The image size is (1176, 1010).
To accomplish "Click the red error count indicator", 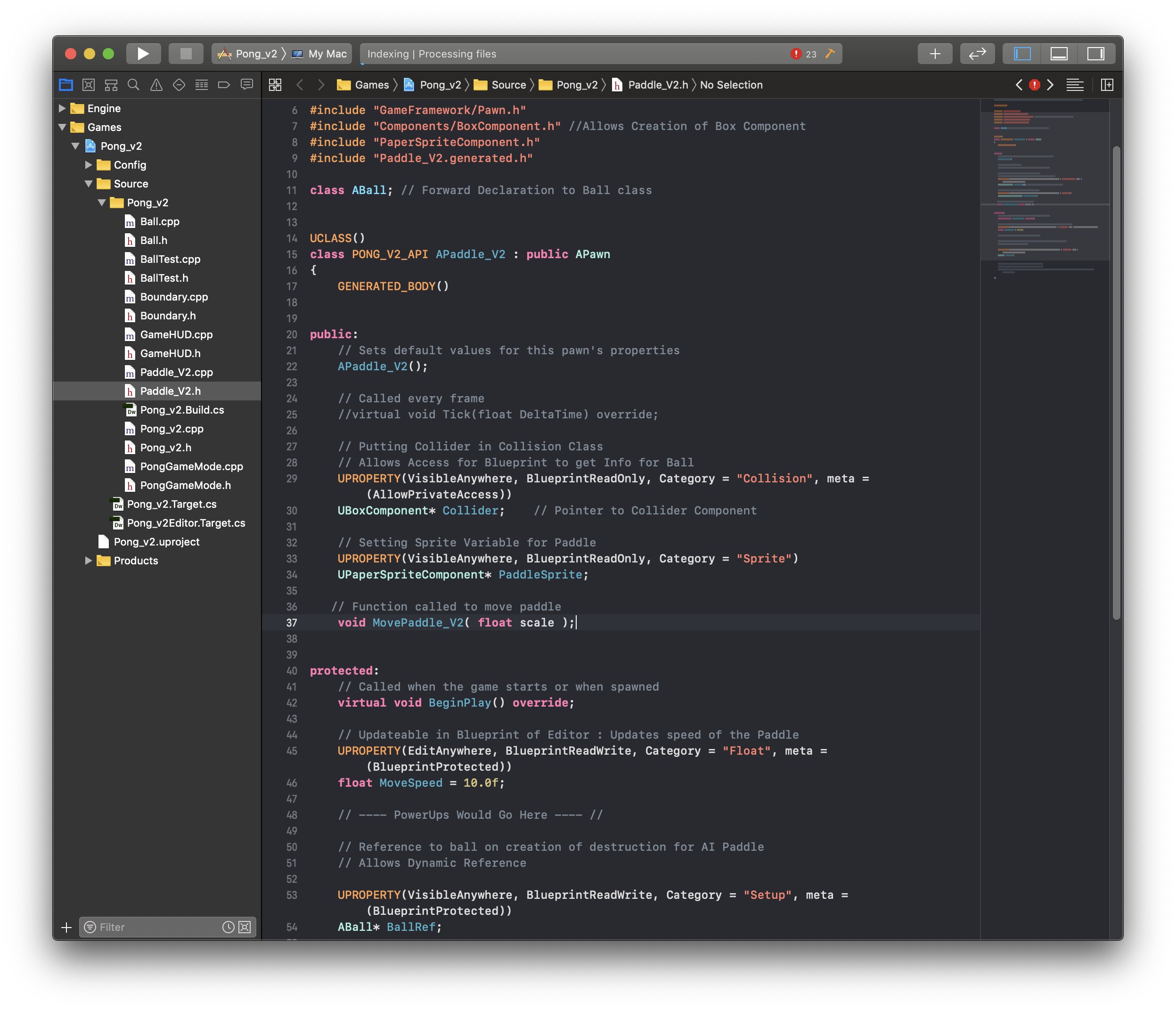I will pos(803,54).
